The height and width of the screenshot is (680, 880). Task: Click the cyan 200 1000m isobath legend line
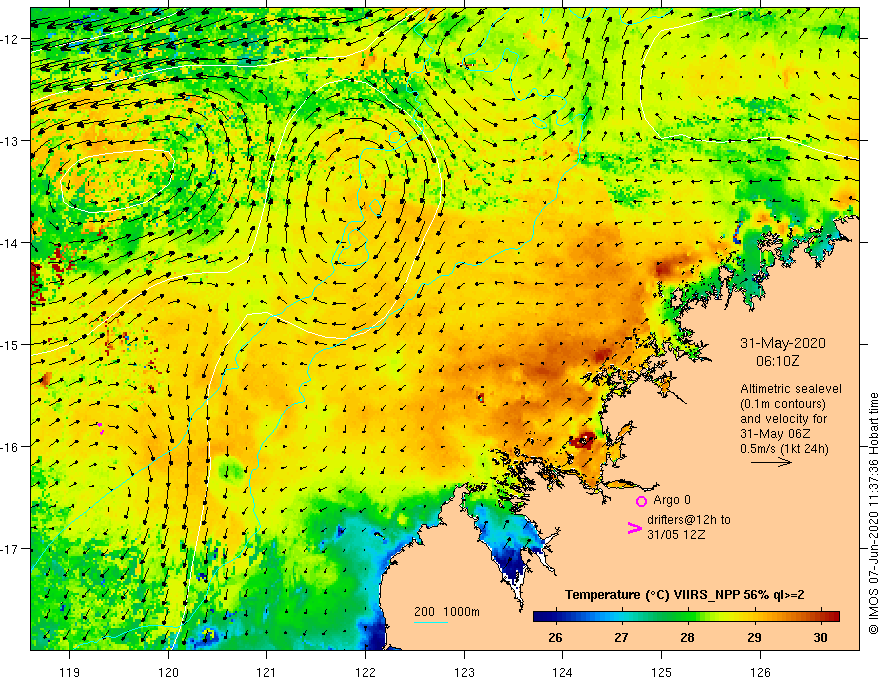click(430, 622)
